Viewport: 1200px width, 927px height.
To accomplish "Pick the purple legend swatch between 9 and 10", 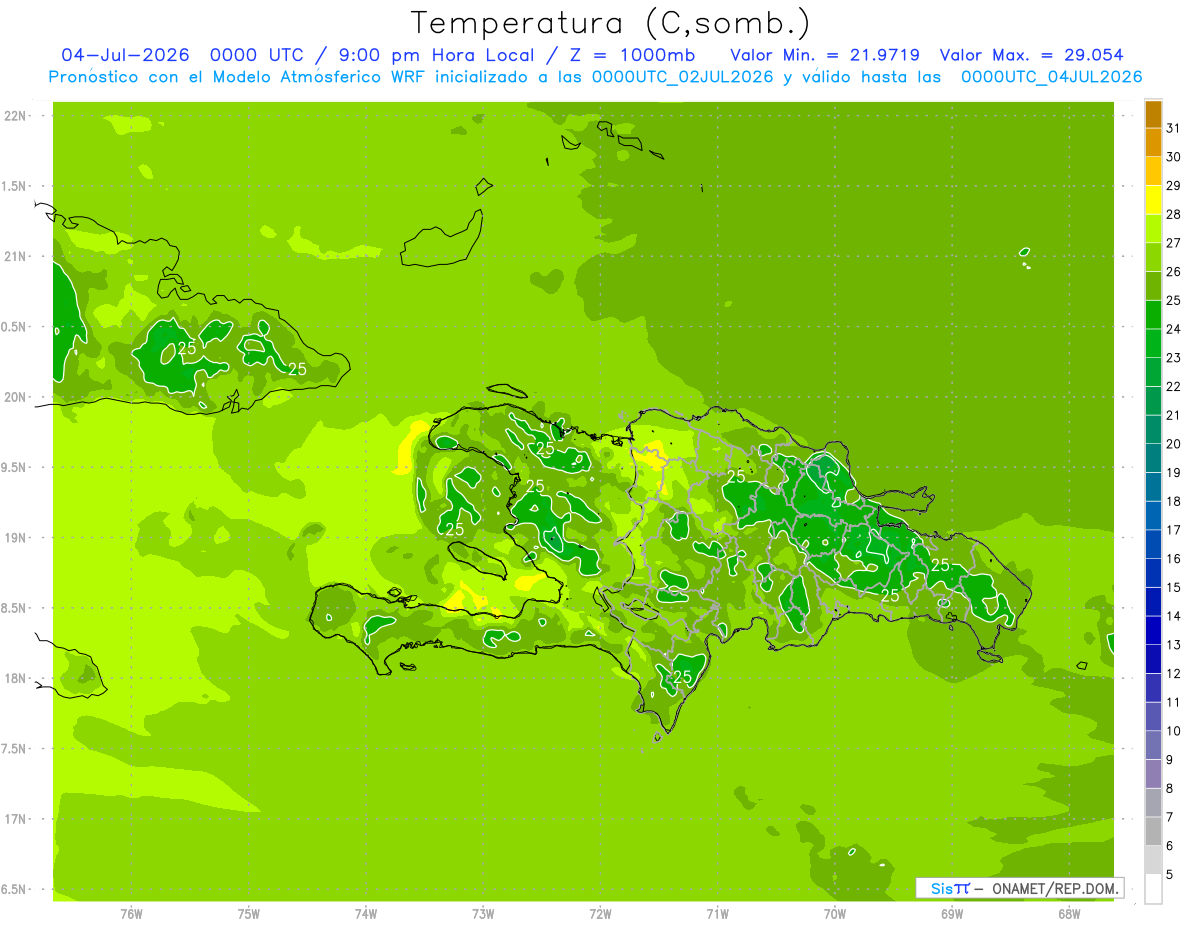I will [x=1153, y=745].
